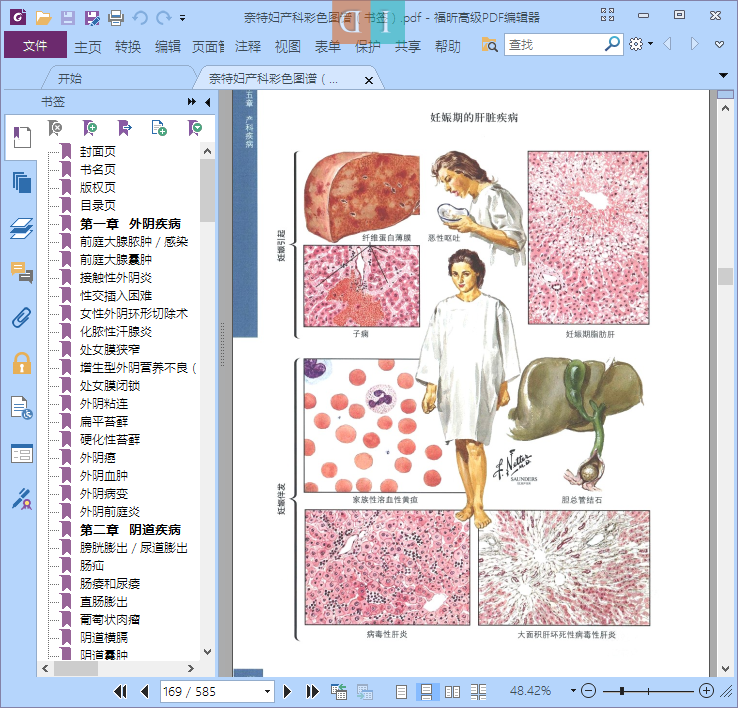Open the quick access toolbar customize arrow
The height and width of the screenshot is (708, 738).
click(182, 18)
